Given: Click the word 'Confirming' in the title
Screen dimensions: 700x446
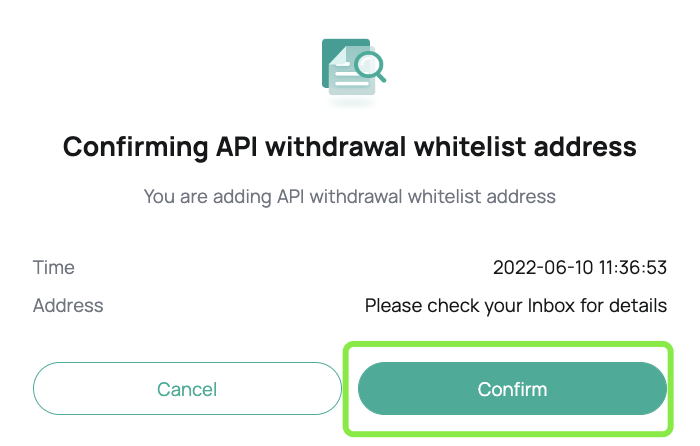Looking at the screenshot, I should click(136, 148).
